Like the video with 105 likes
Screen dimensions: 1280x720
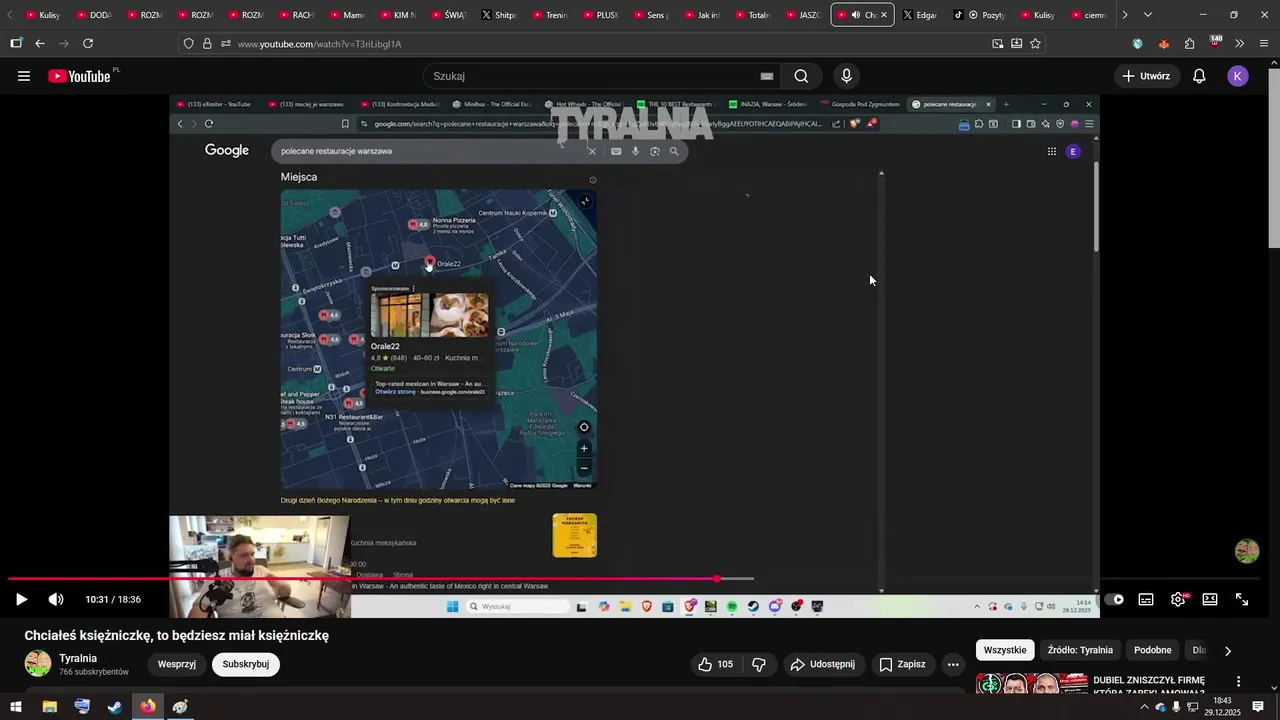(x=716, y=664)
